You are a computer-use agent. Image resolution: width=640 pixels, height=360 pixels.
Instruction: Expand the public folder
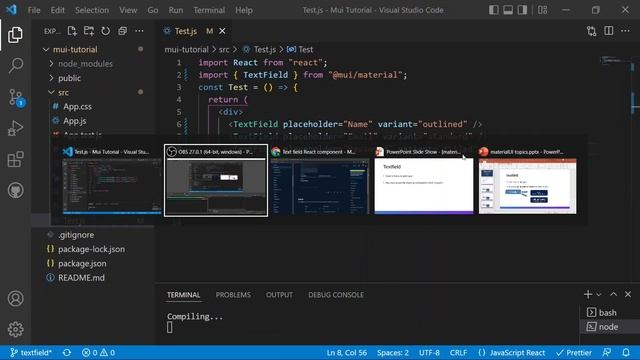point(51,78)
